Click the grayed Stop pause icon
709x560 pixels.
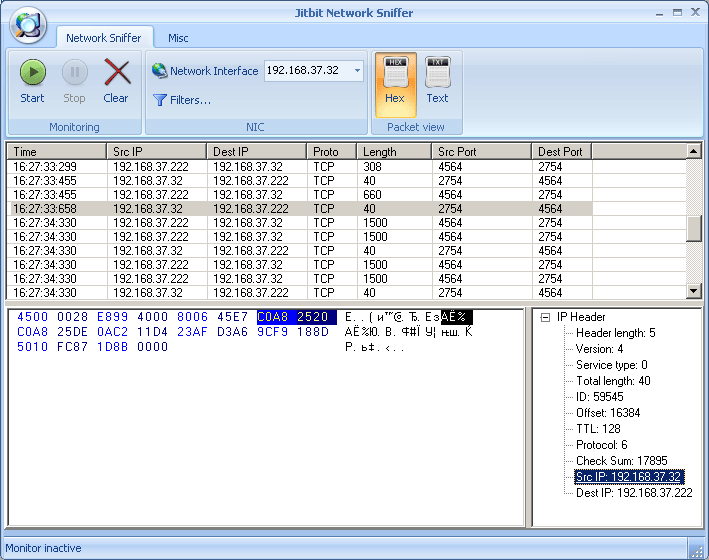coord(75,72)
